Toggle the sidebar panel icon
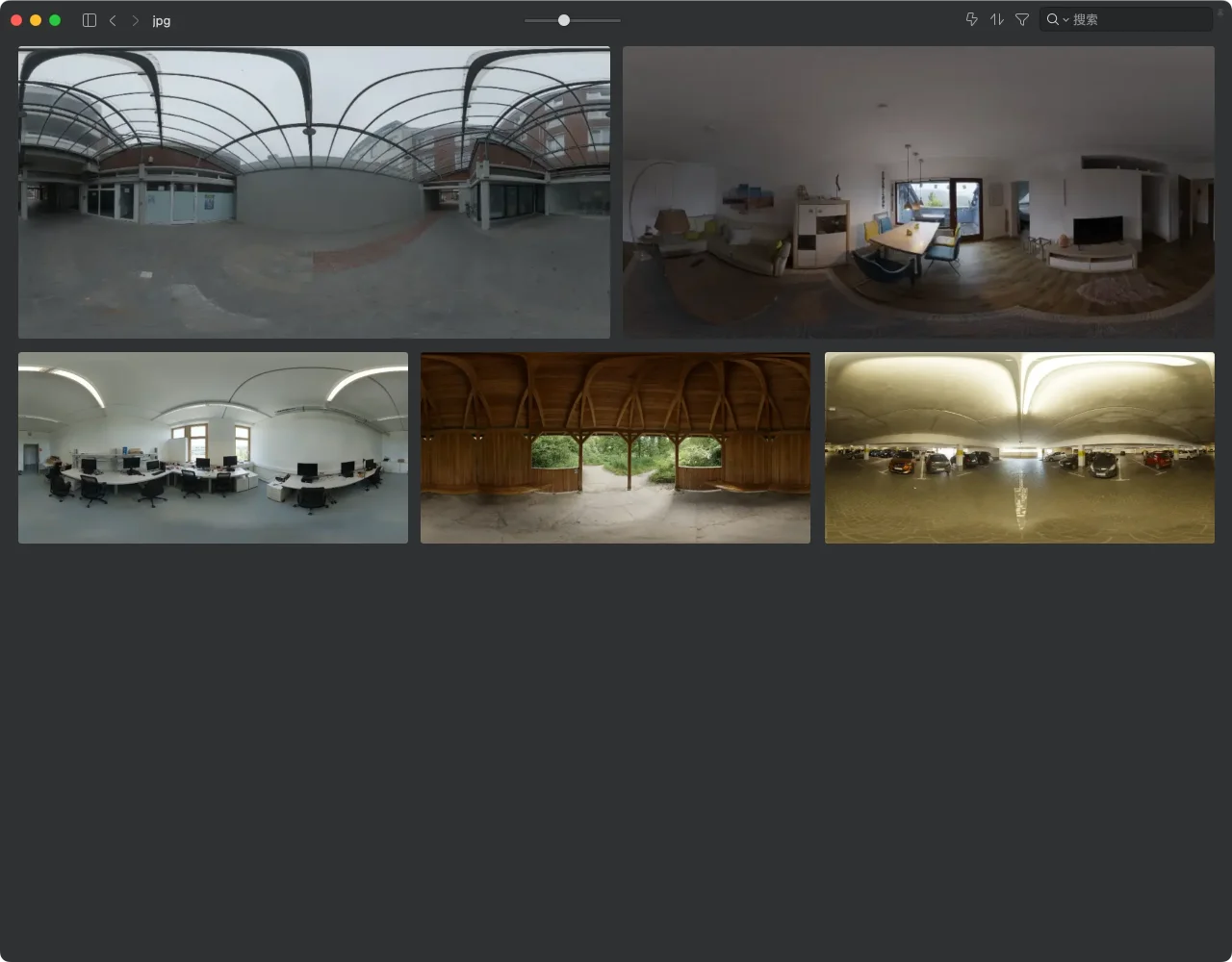This screenshot has width=1232, height=962. pos(90,20)
